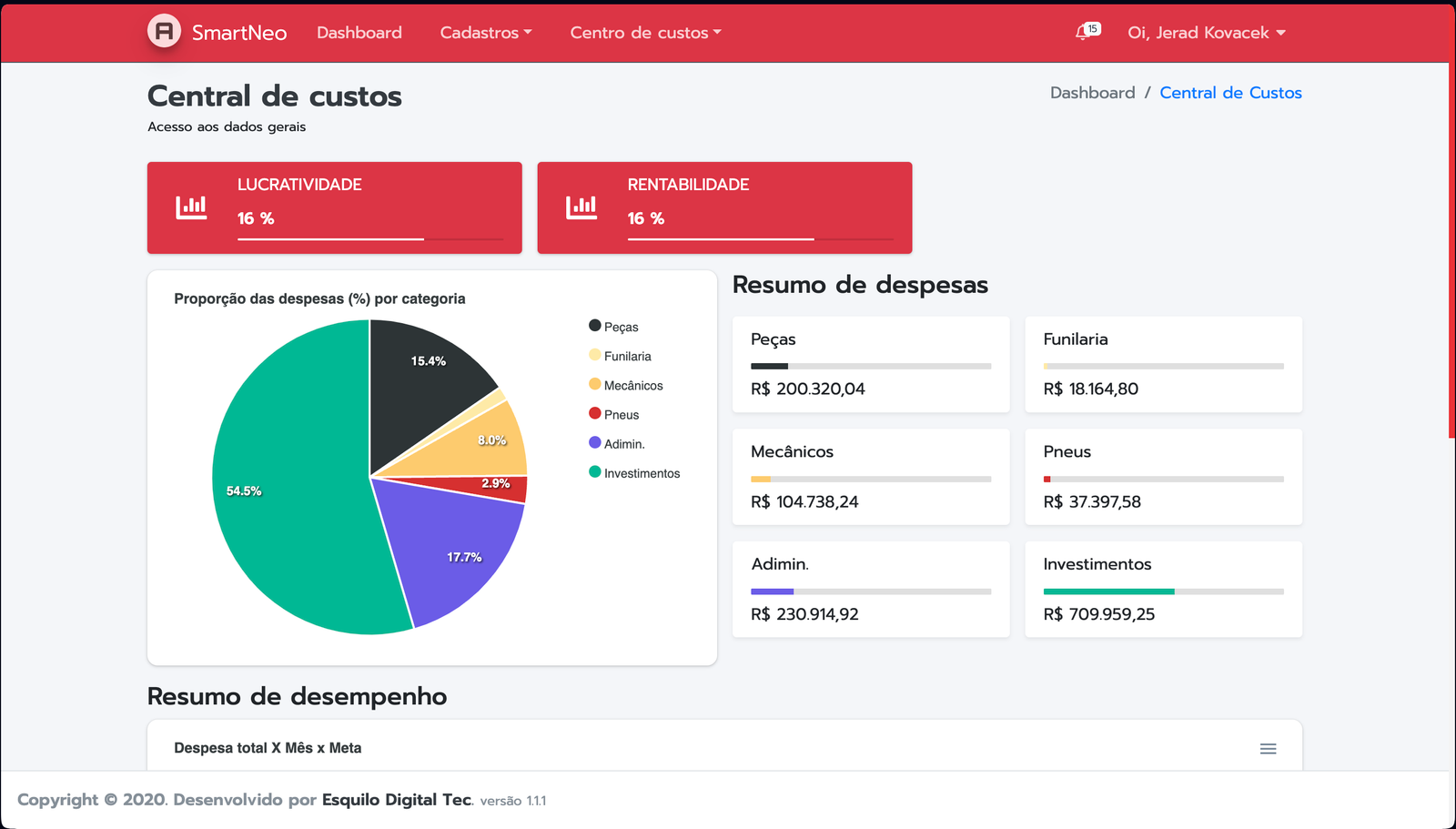Expand the Cadastros dropdown menu
The image size is (1456, 829).
(485, 33)
